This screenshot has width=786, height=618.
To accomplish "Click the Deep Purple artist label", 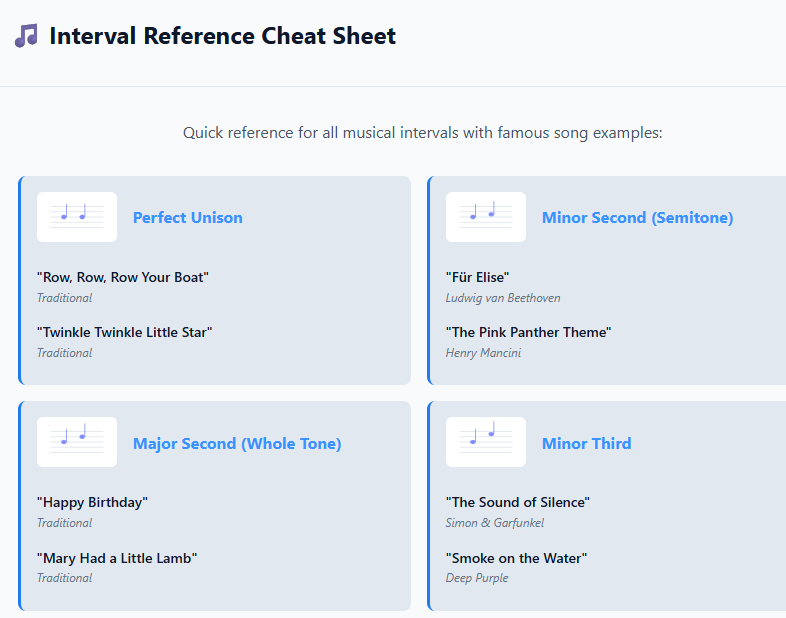I will click(x=477, y=578).
